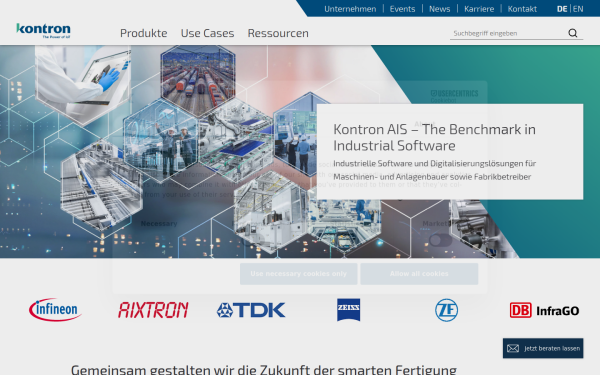Image resolution: width=600 pixels, height=375 pixels.
Task: Open the ZF customer logo
Action: coord(447,310)
